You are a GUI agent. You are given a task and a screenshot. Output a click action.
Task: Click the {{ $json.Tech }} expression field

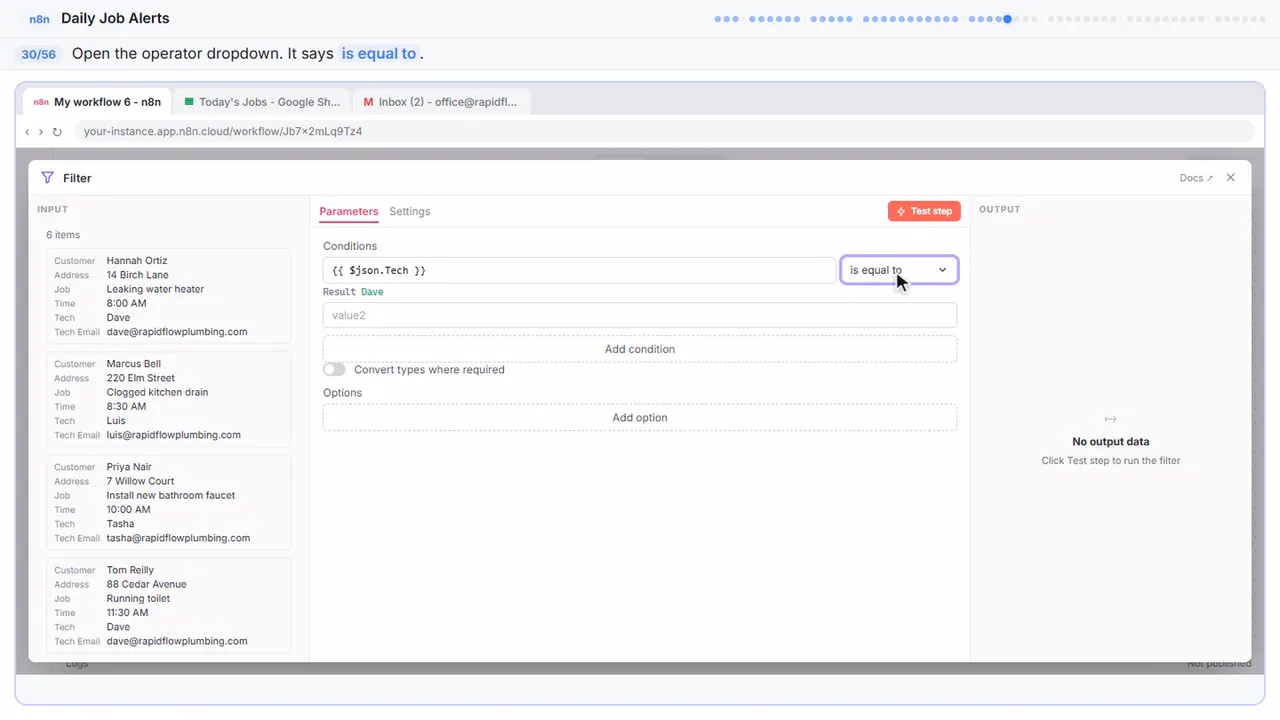coord(579,270)
